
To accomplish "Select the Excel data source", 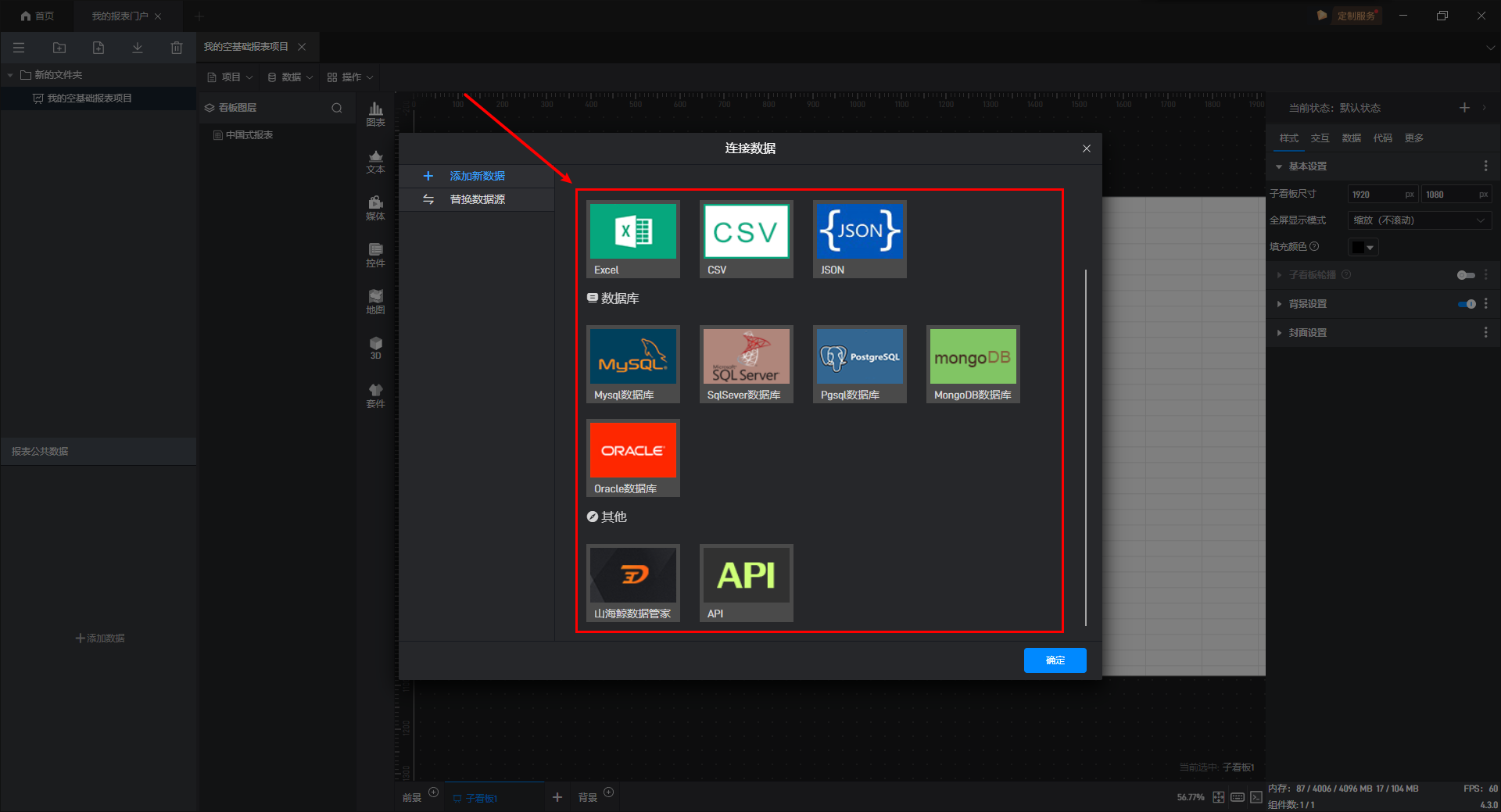I will (x=633, y=239).
